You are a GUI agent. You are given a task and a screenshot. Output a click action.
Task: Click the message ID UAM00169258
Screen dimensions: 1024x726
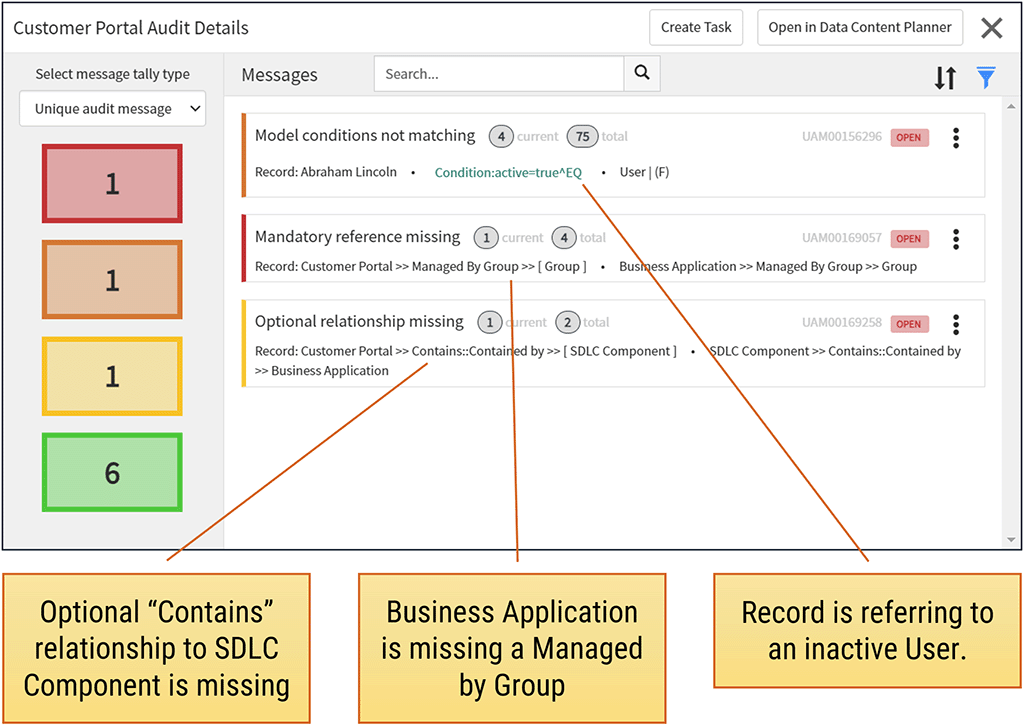[x=842, y=323]
